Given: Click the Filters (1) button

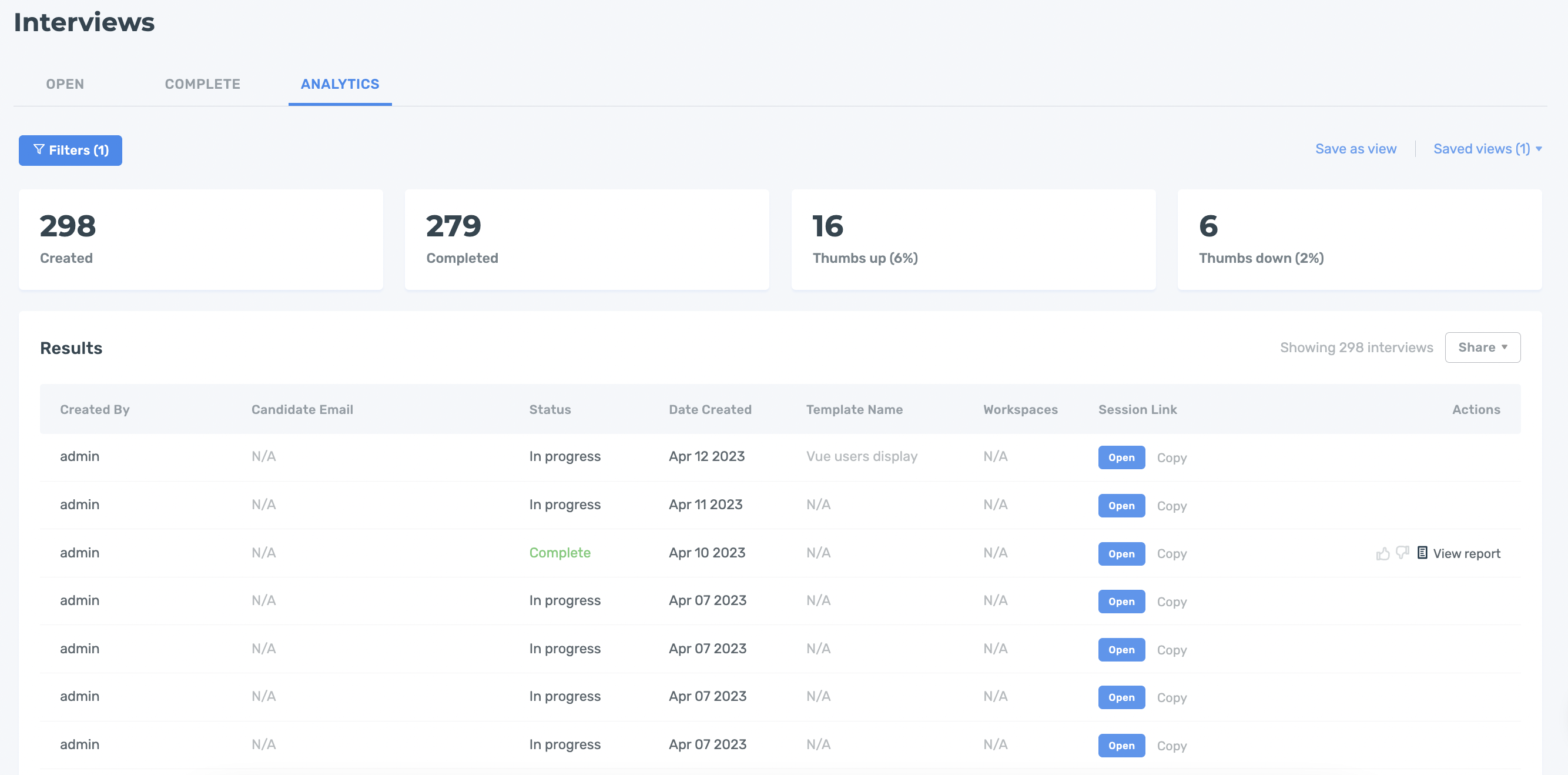Looking at the screenshot, I should pyautogui.click(x=71, y=150).
